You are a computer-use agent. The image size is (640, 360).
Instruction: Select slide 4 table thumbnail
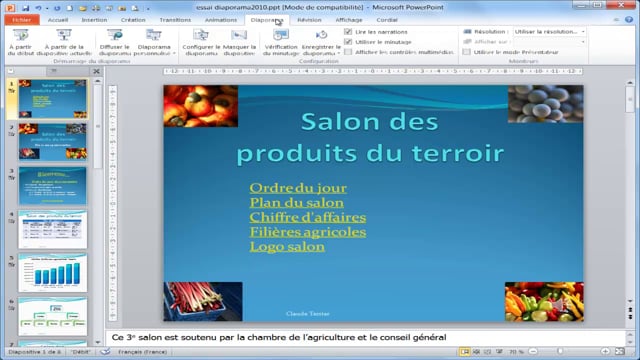point(53,229)
